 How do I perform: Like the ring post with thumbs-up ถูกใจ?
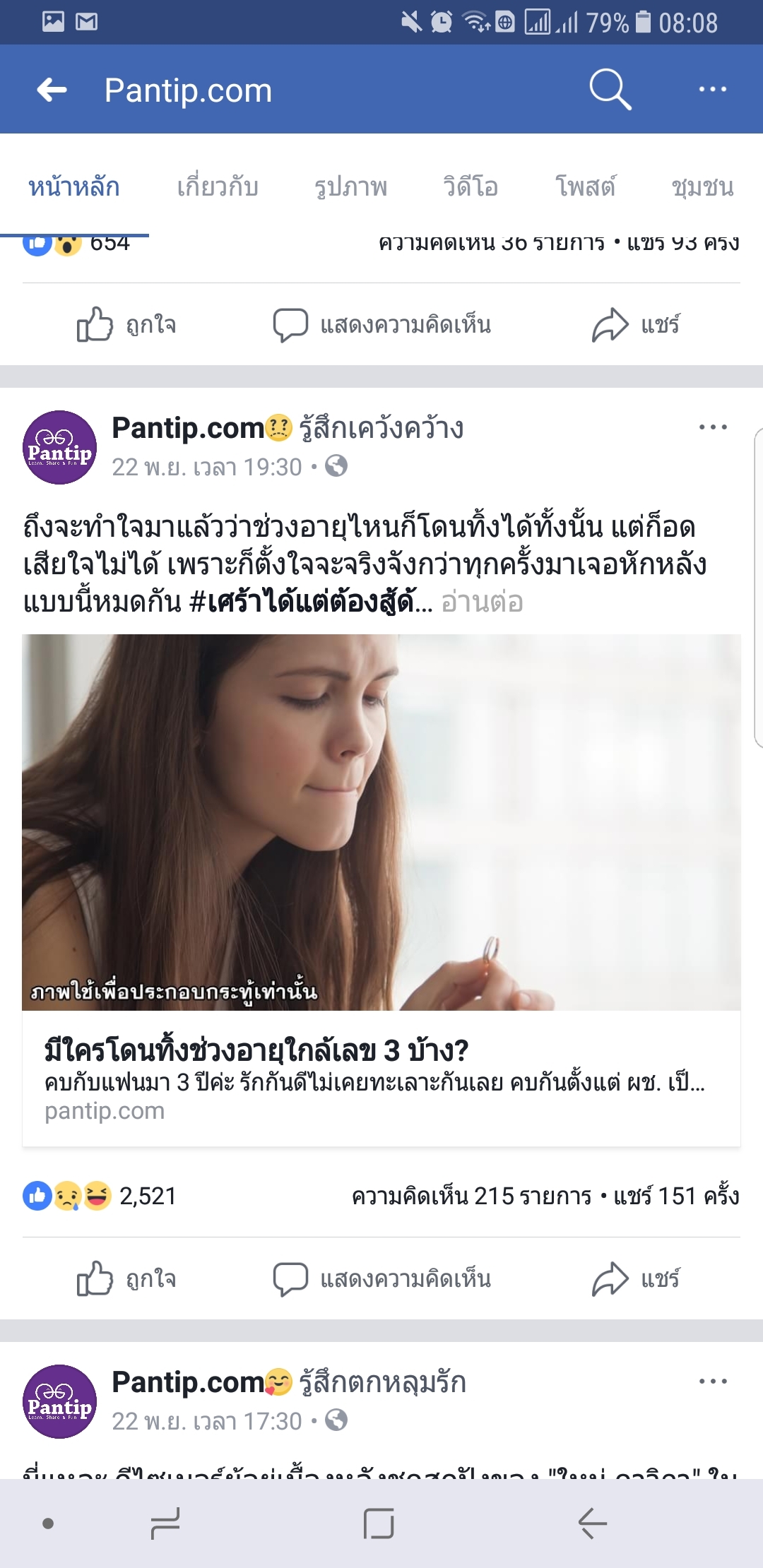click(x=126, y=1279)
